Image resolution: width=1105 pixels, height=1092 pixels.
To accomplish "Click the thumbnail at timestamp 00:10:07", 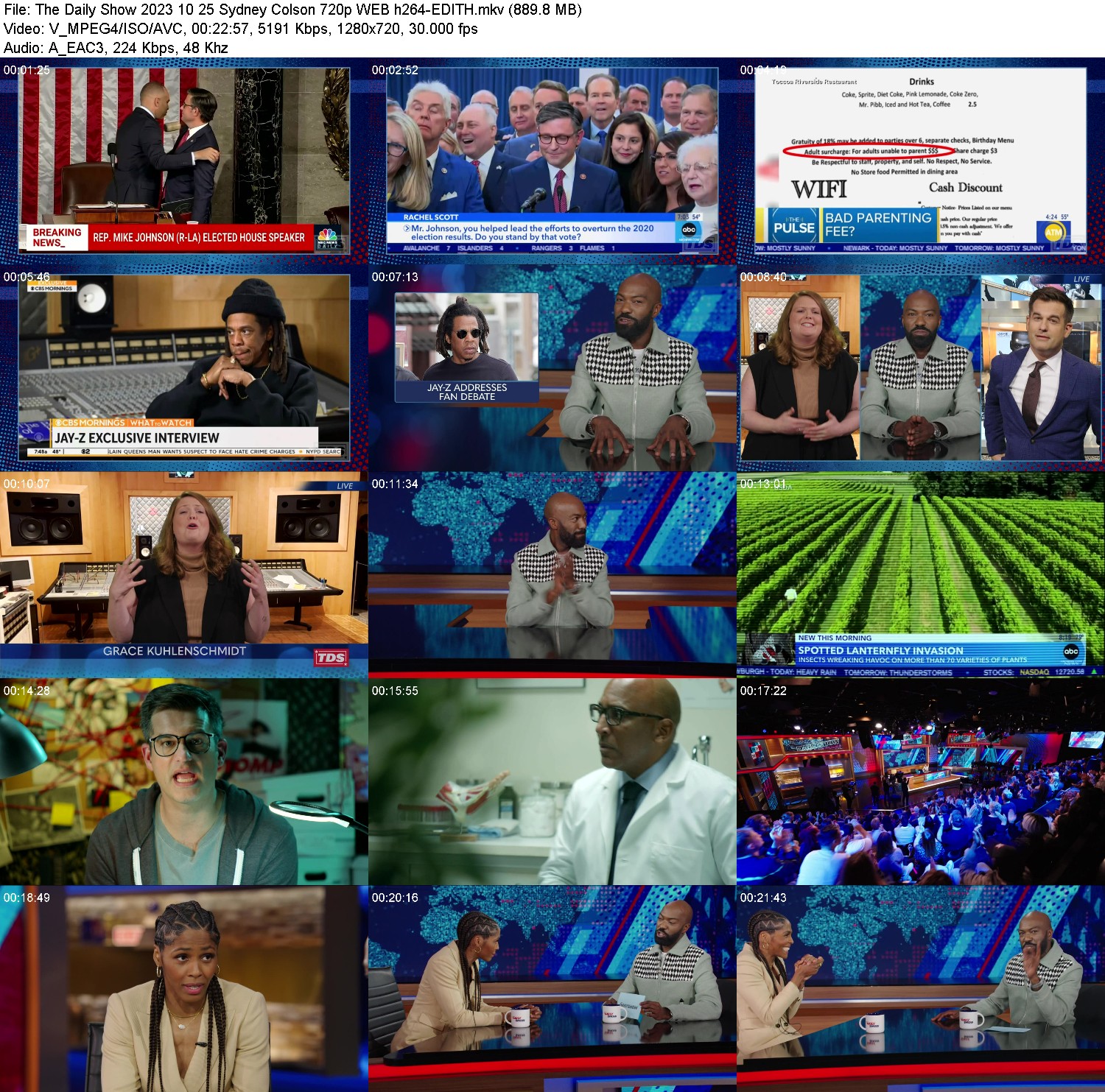I will click(184, 575).
